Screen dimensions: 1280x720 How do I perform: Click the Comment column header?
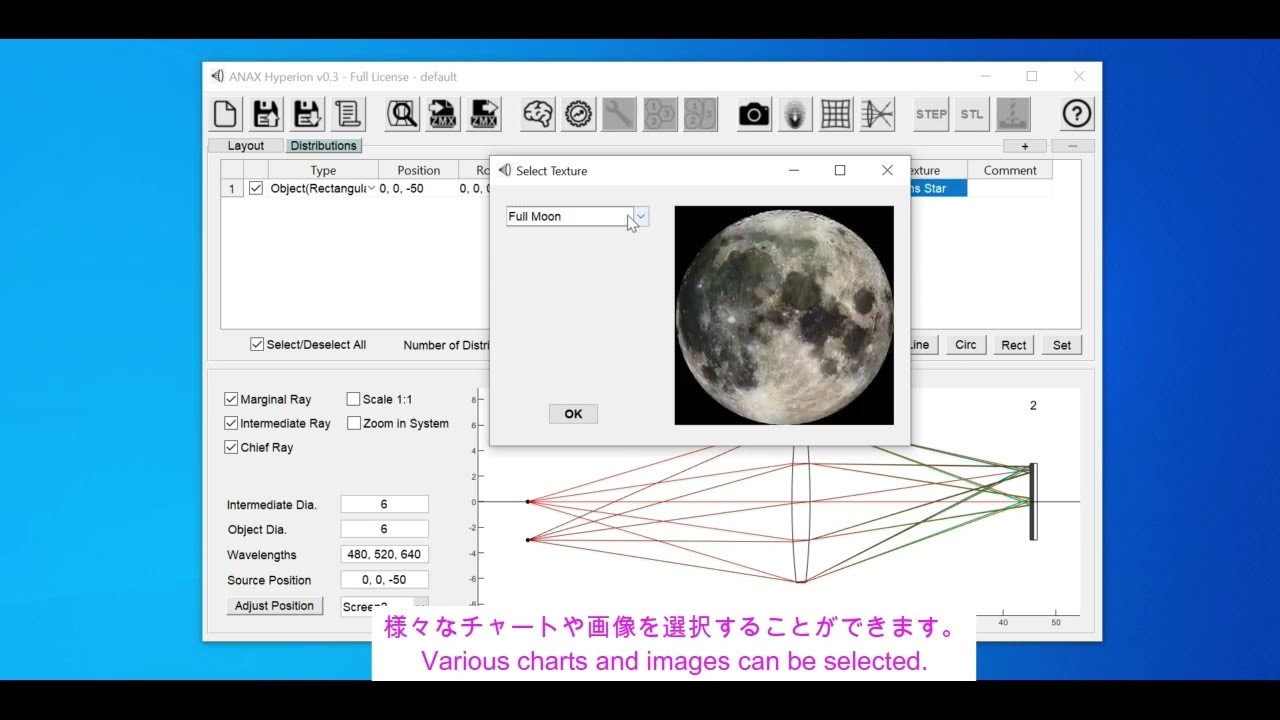(1010, 170)
